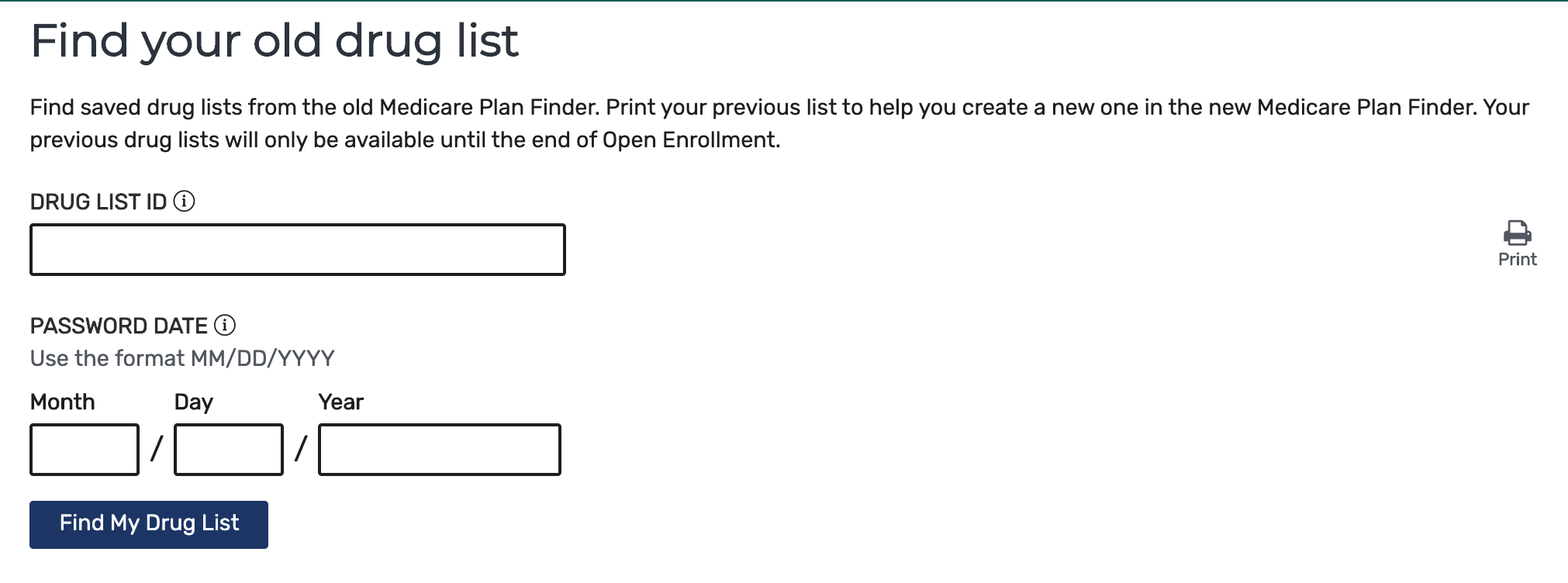The height and width of the screenshot is (583, 1568).
Task: Submit with Find My Drug List button
Action: click(x=149, y=525)
